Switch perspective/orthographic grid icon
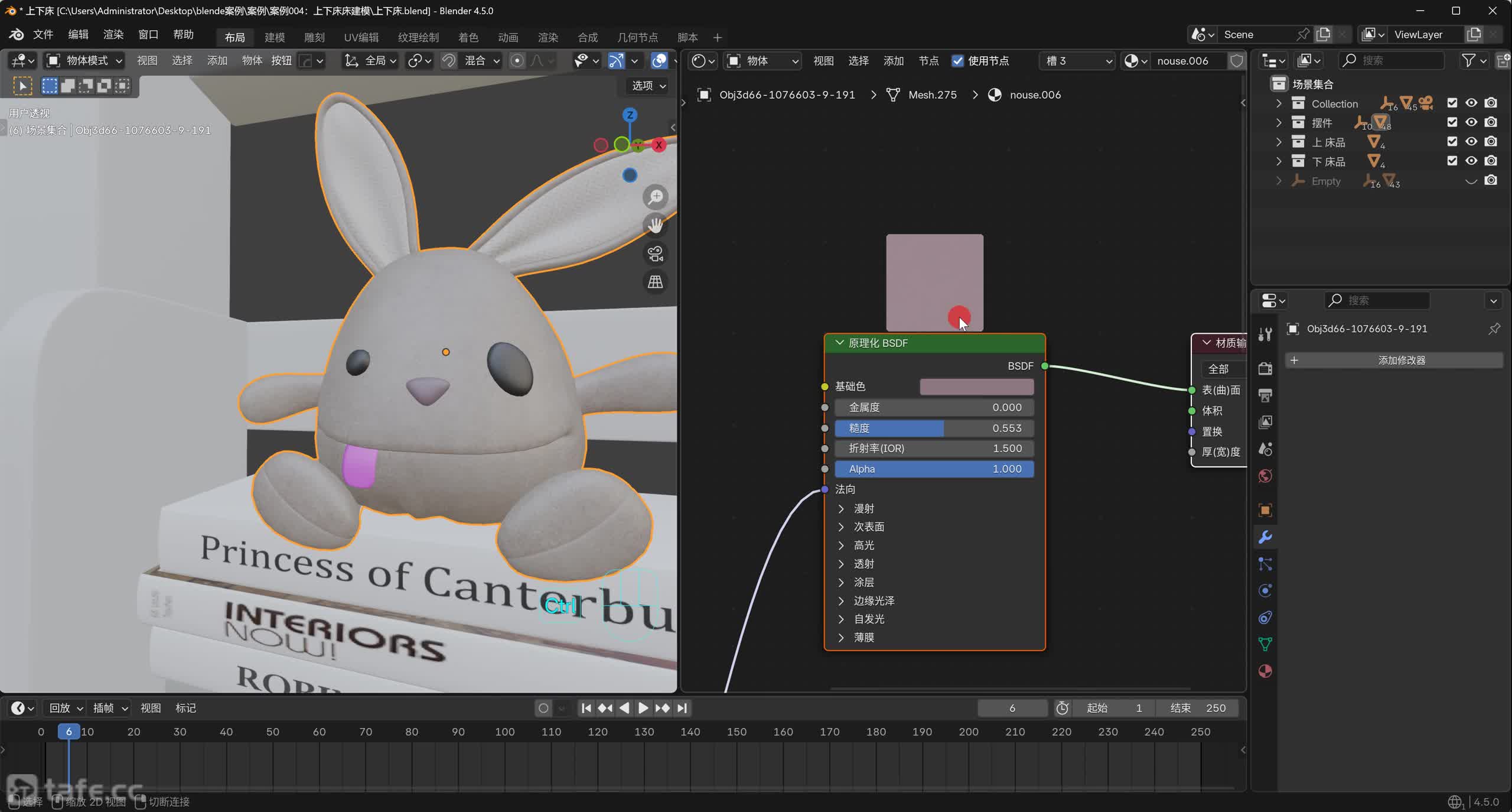Screen dimensions: 1512x812 click(x=655, y=282)
